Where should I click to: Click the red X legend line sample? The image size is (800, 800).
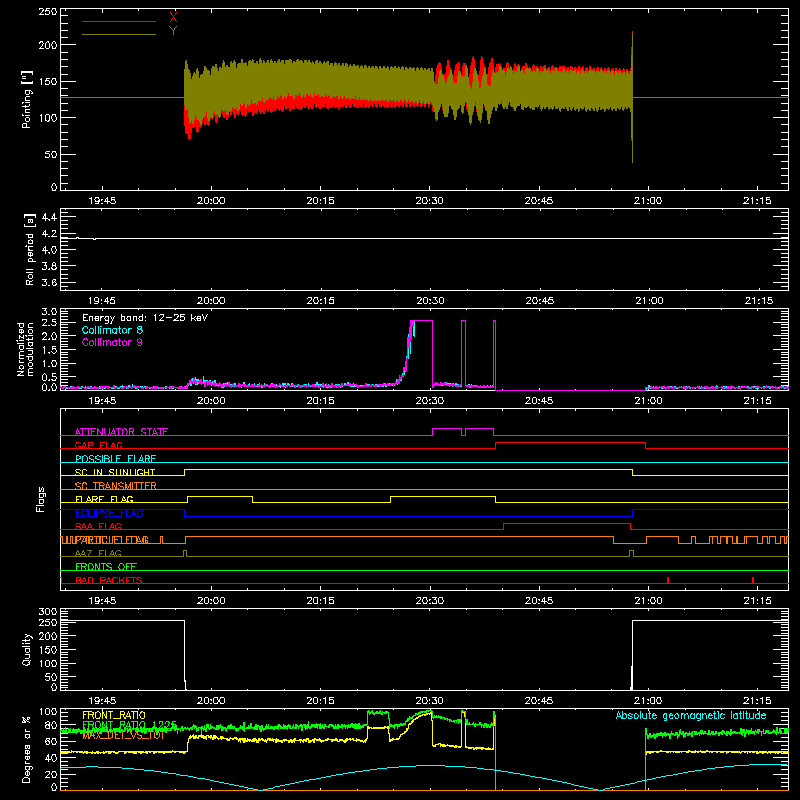(x=119, y=21)
